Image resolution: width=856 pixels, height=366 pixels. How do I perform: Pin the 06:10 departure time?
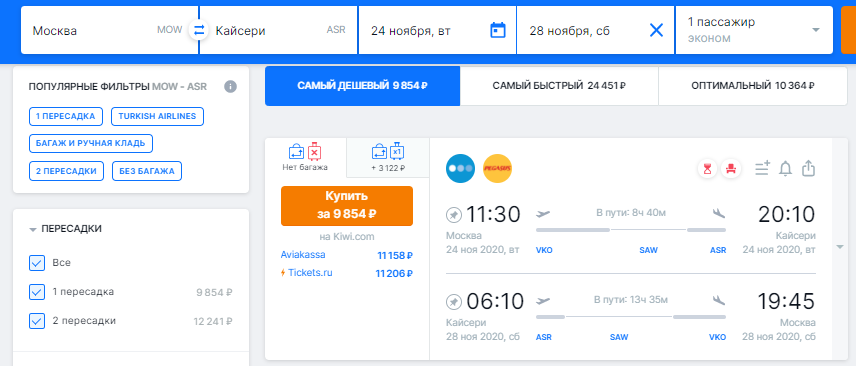point(454,301)
